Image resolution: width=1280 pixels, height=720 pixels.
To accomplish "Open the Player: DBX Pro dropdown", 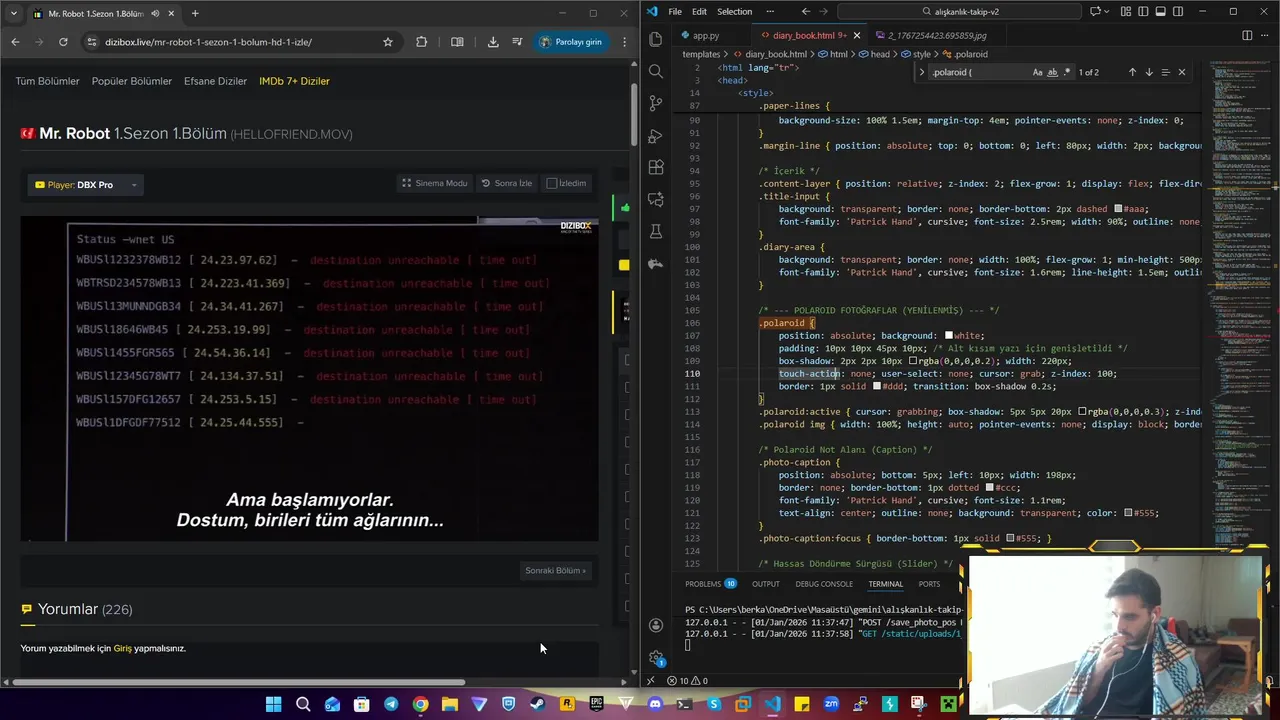I will click(x=85, y=185).
